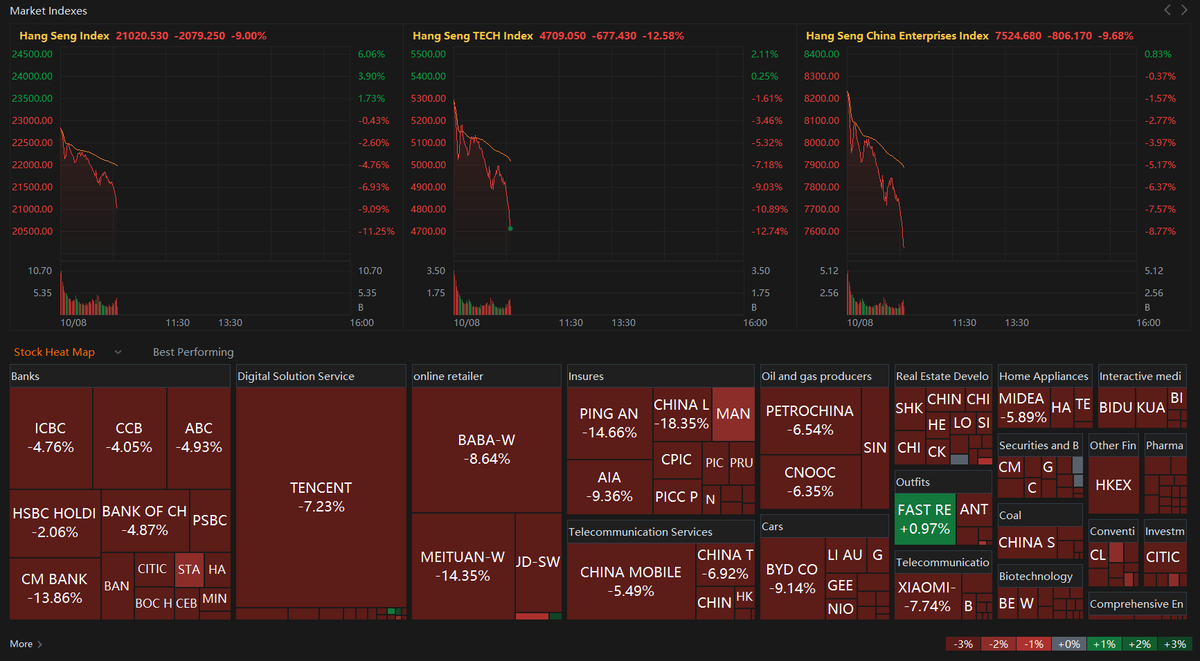Select the MAN insurance tile

click(733, 414)
